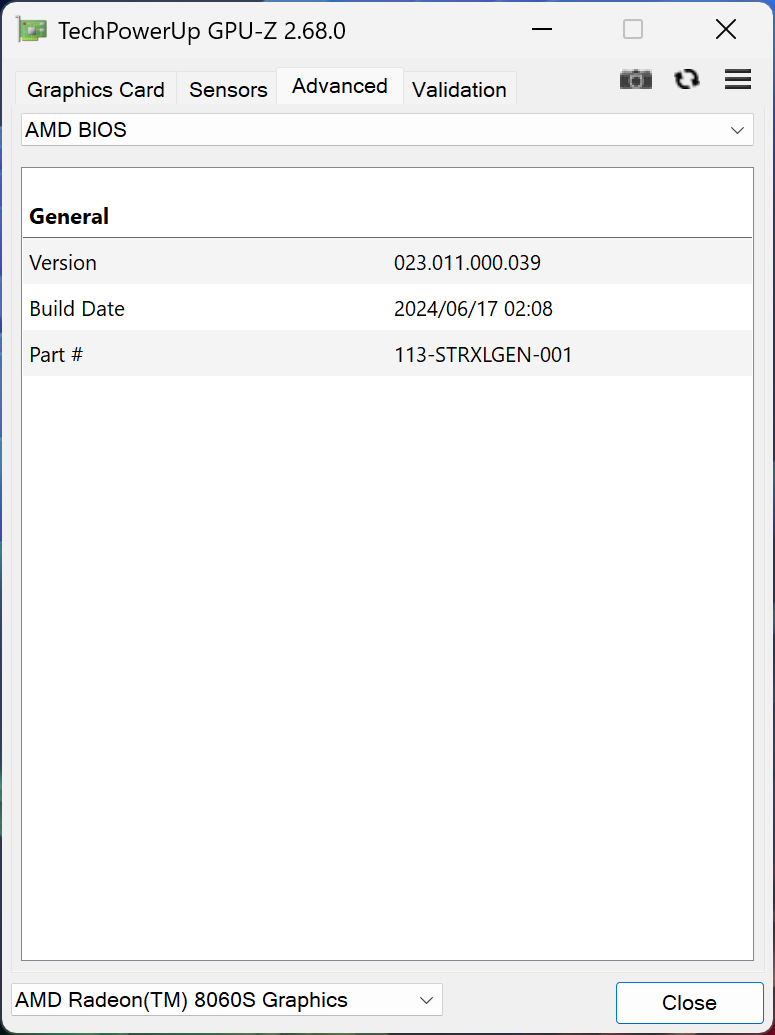
Task: Go to the Validation tab
Action: (459, 90)
